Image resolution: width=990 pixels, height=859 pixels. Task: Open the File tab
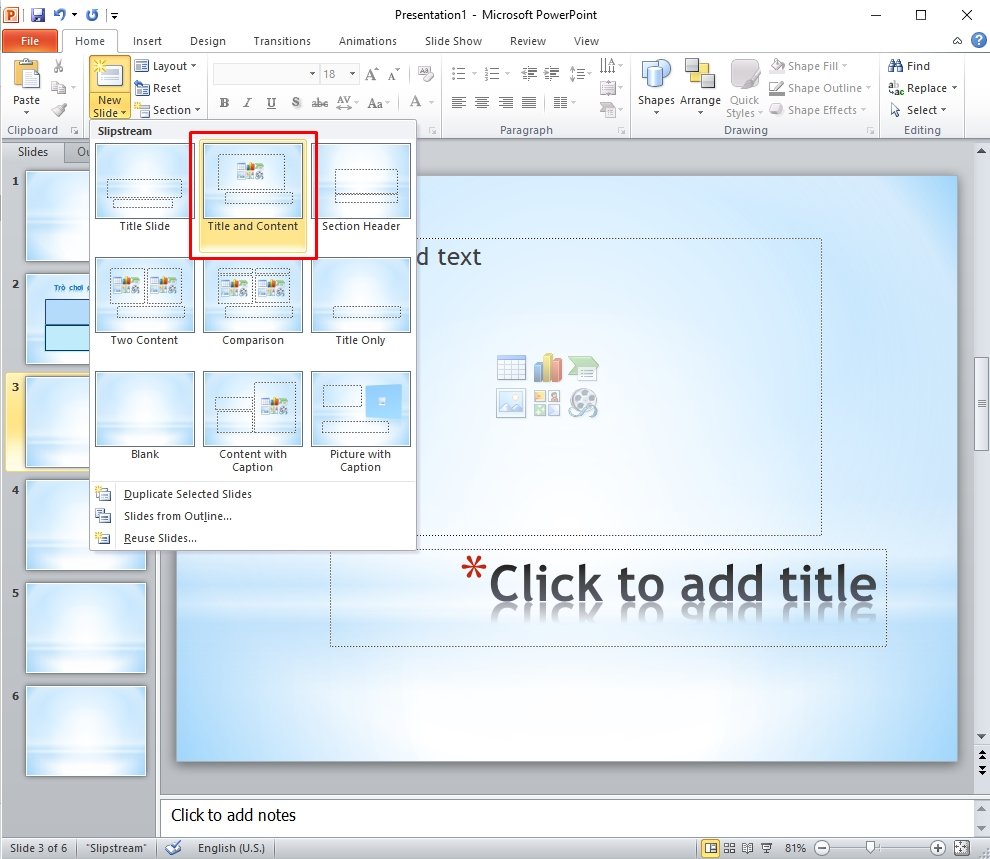tap(30, 41)
